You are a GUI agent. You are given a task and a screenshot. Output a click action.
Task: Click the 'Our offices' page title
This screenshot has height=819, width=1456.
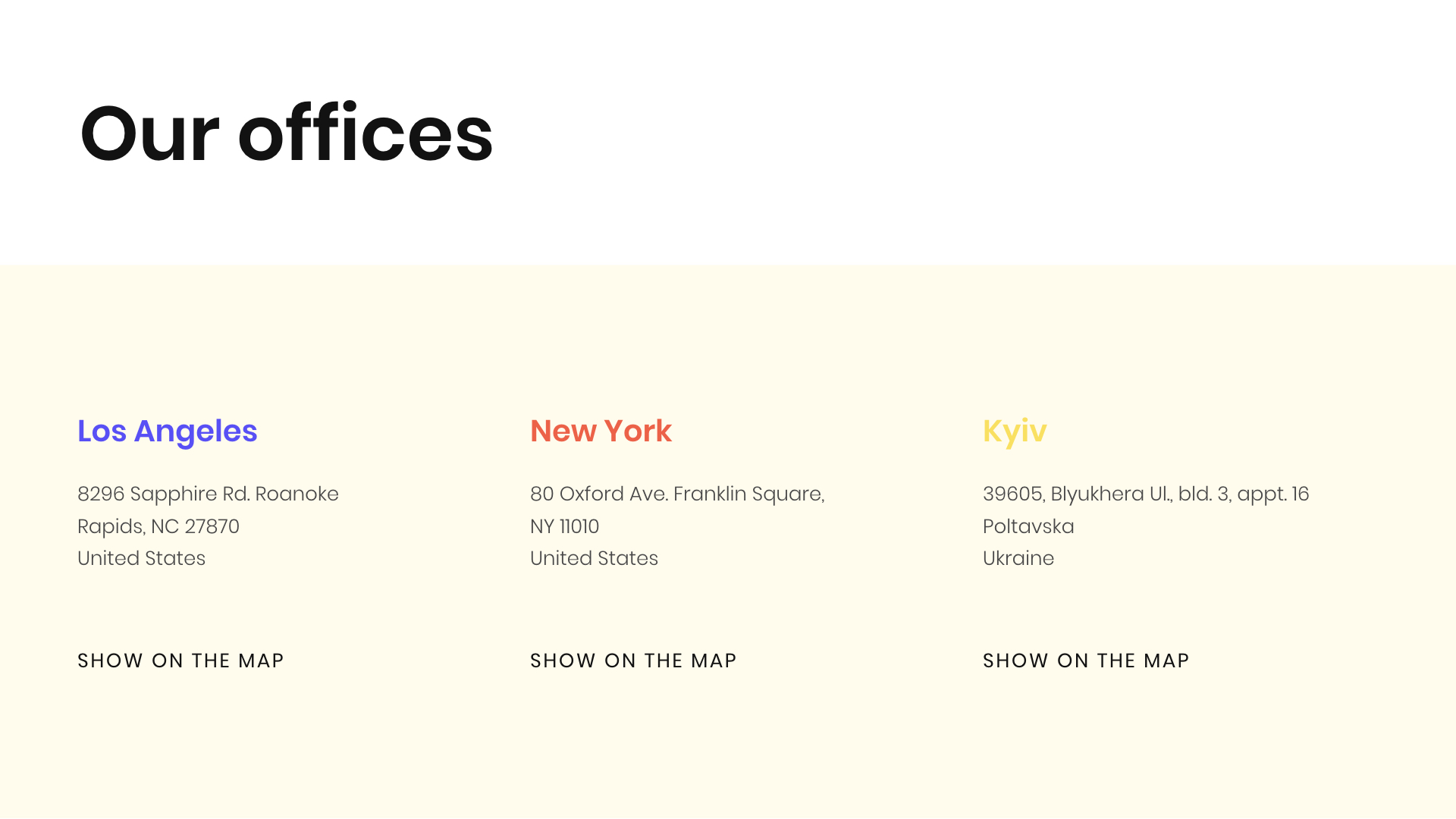287,134
